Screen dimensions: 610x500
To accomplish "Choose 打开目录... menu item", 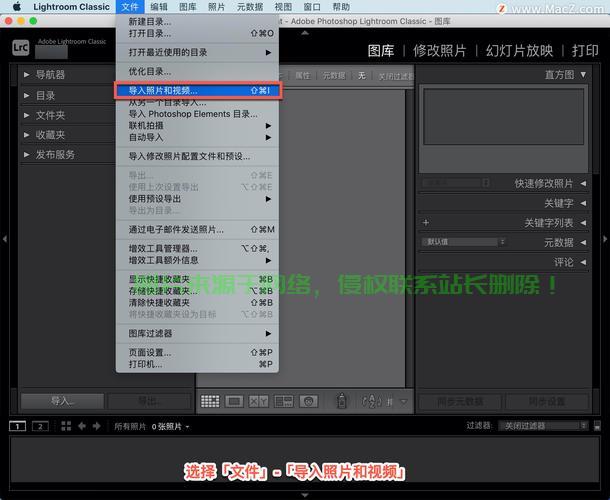I will (198, 33).
